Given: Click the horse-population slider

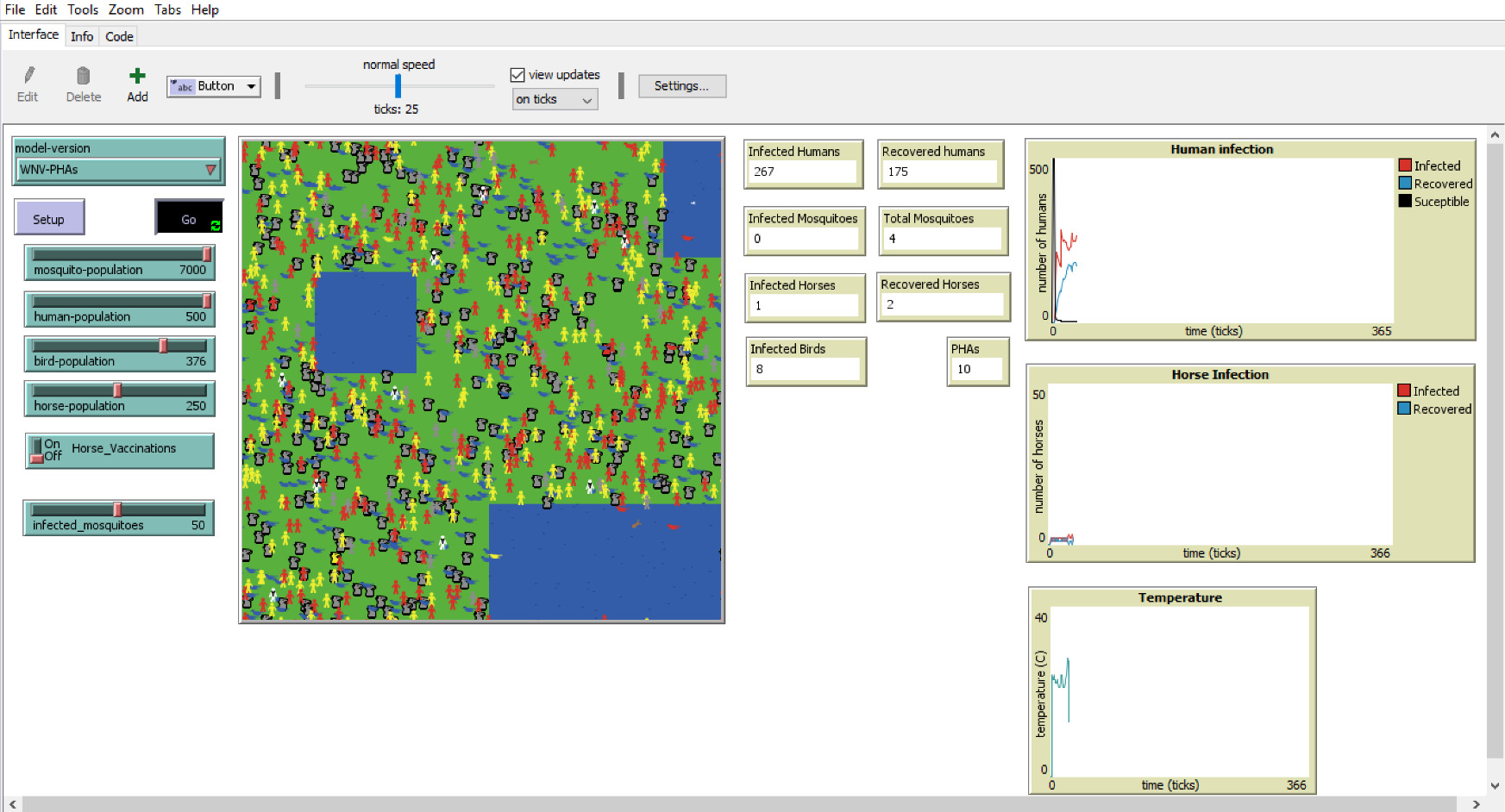Looking at the screenshot, I should tap(119, 398).
